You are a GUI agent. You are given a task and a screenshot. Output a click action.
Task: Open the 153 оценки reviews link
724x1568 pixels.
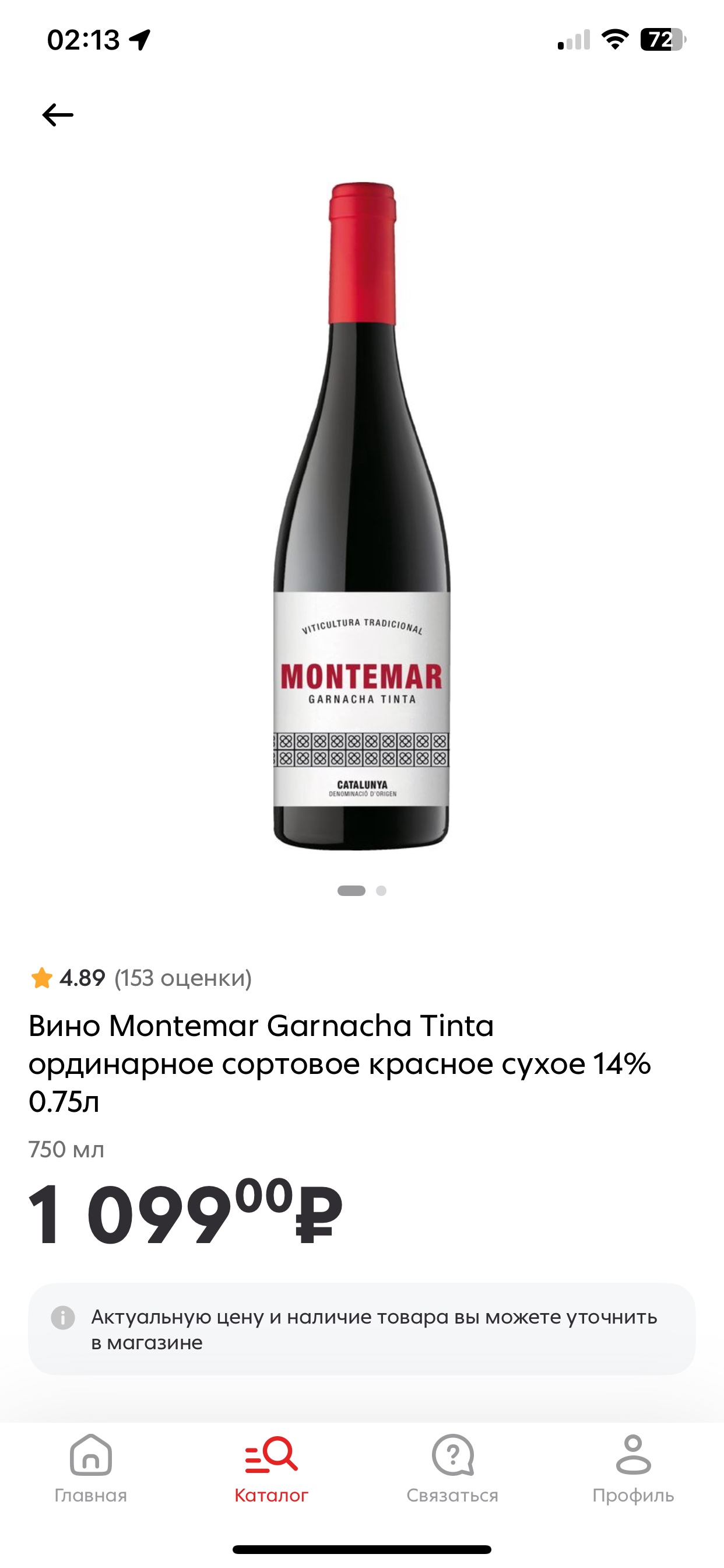pos(183,978)
